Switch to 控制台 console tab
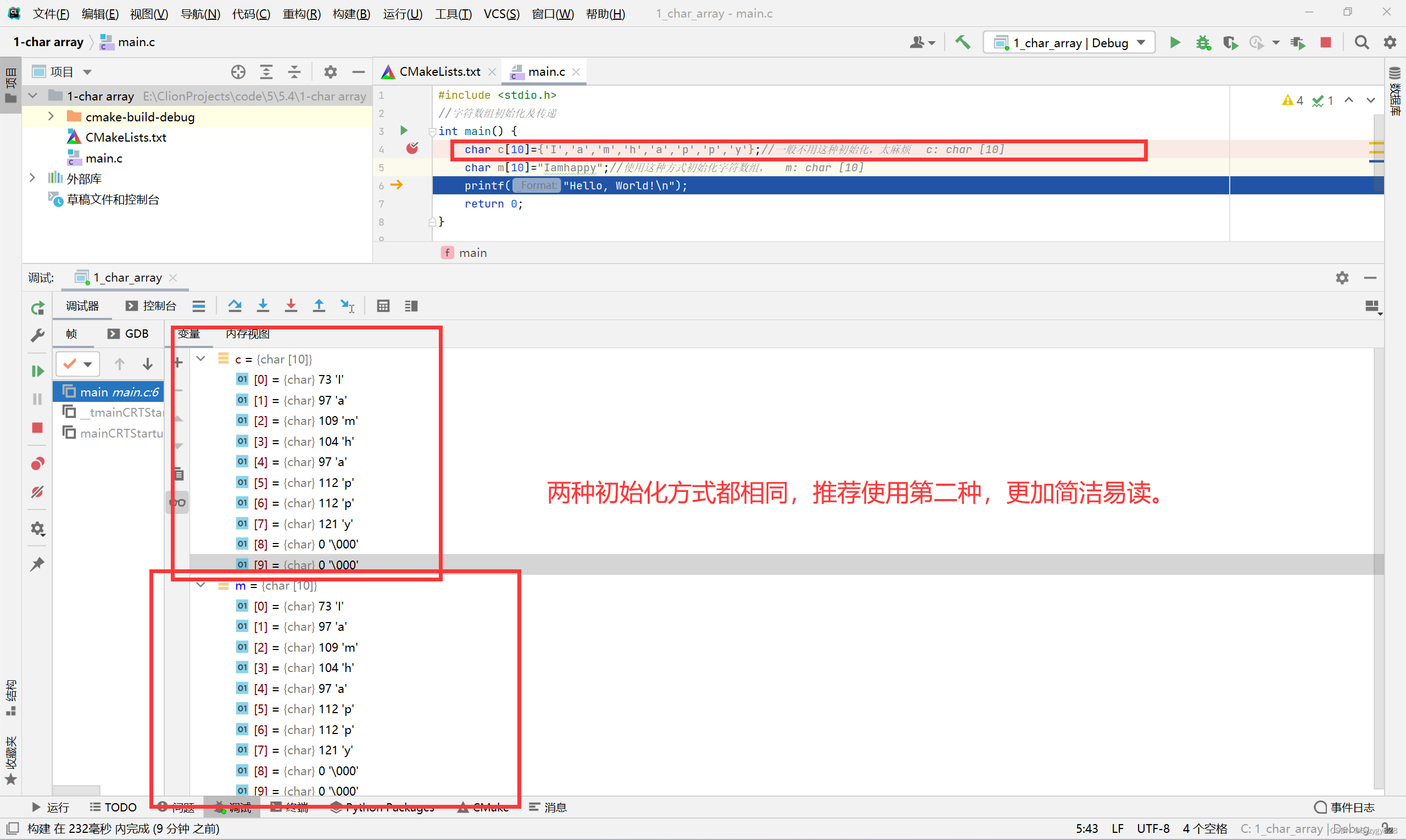Screen dimensions: 1406x840 [x=152, y=306]
